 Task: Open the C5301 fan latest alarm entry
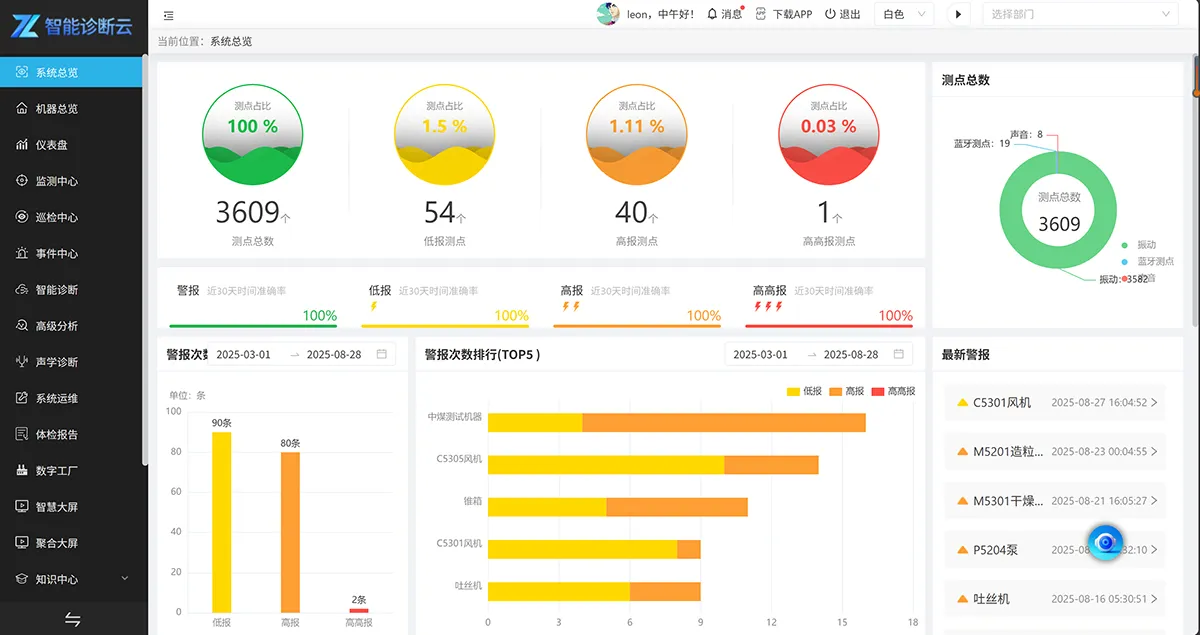tap(1055, 403)
